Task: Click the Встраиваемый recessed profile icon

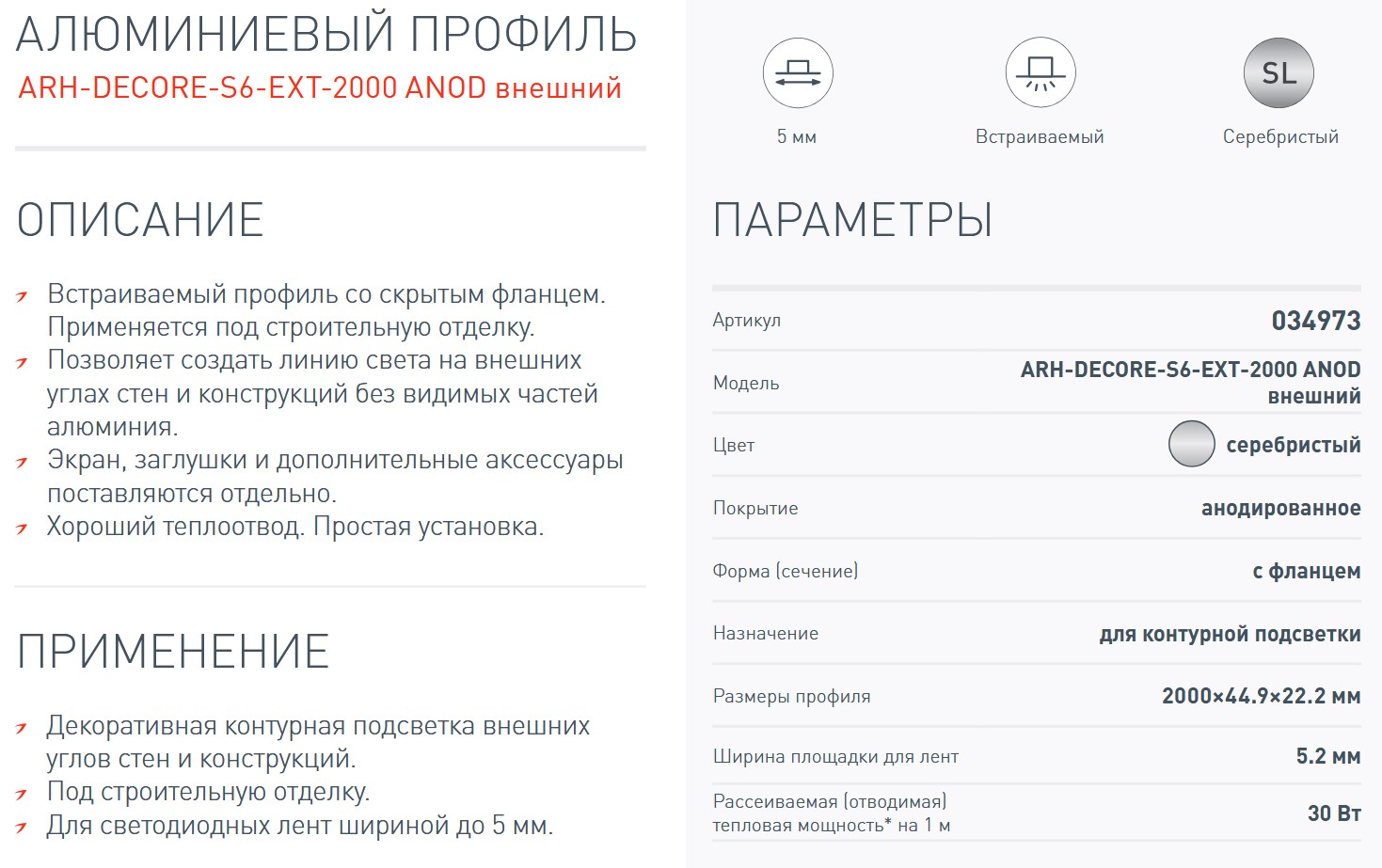Action: click(1040, 73)
